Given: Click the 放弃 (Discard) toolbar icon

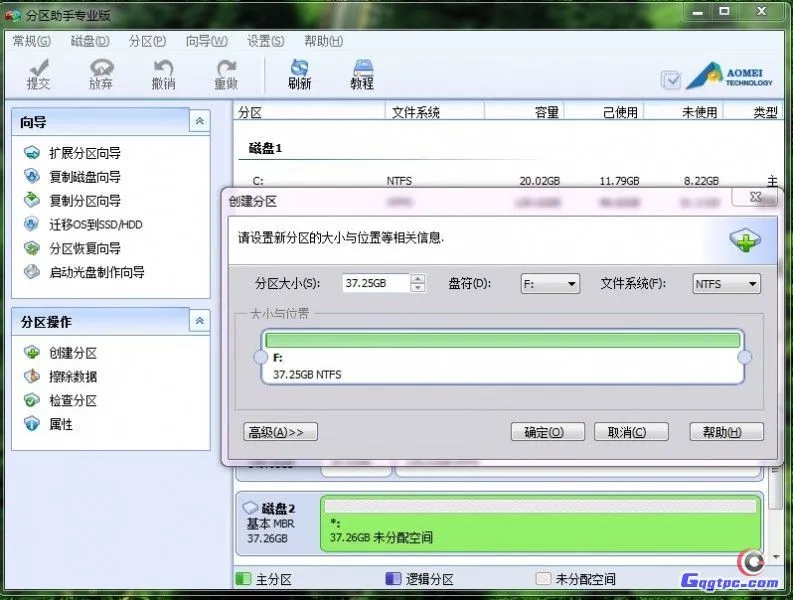Looking at the screenshot, I should [x=101, y=74].
